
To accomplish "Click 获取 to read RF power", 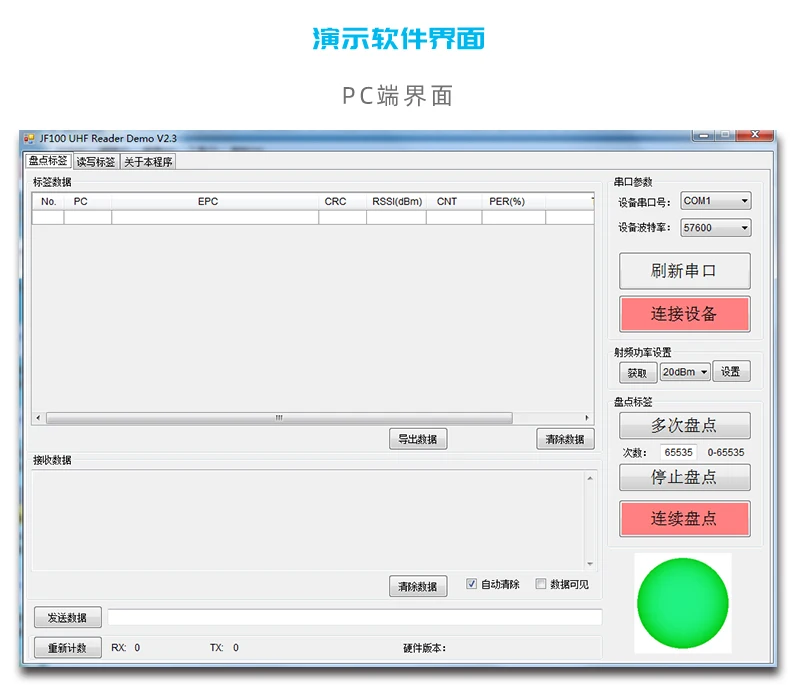I will pos(637,373).
